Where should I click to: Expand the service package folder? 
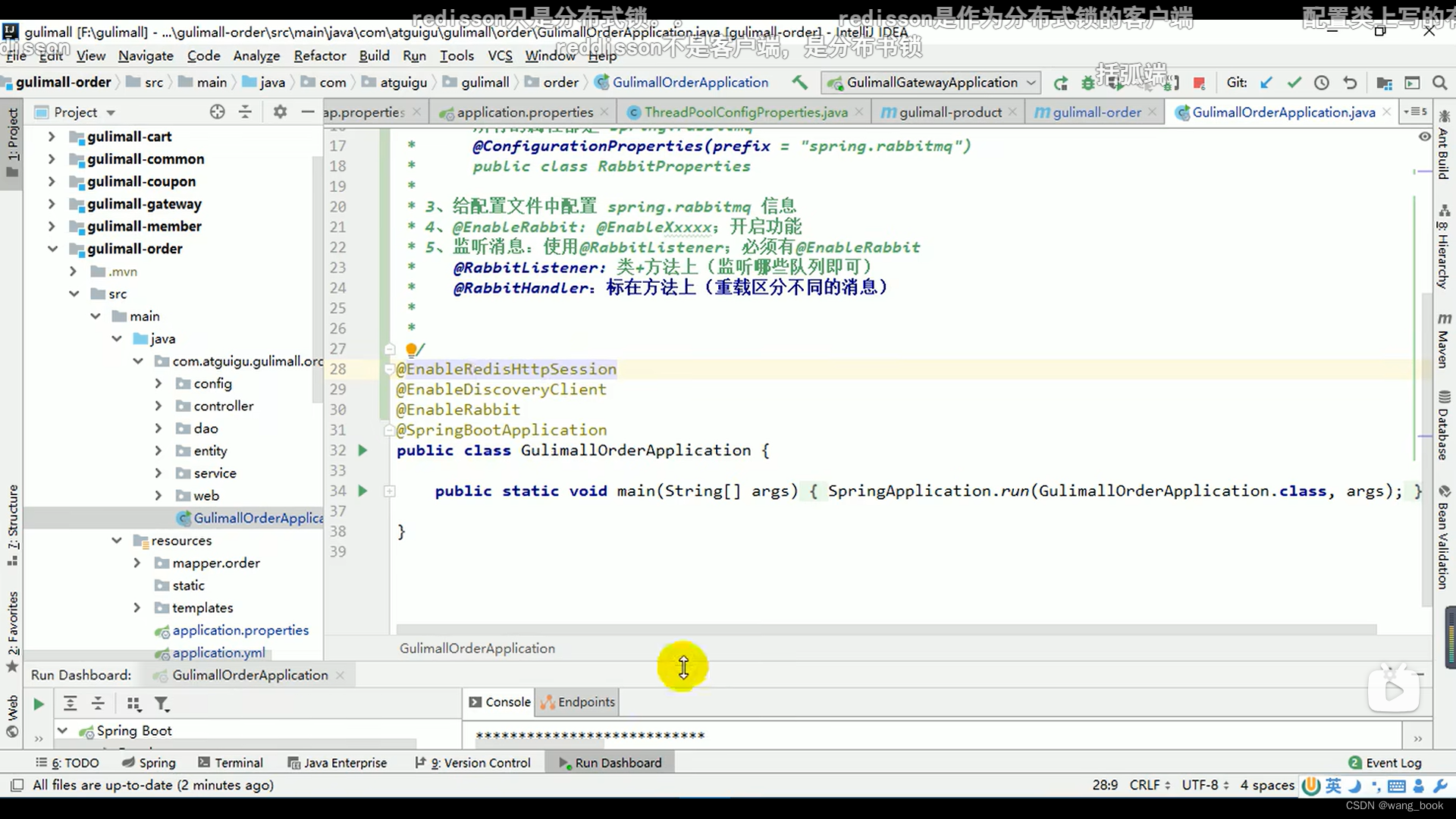tap(158, 474)
